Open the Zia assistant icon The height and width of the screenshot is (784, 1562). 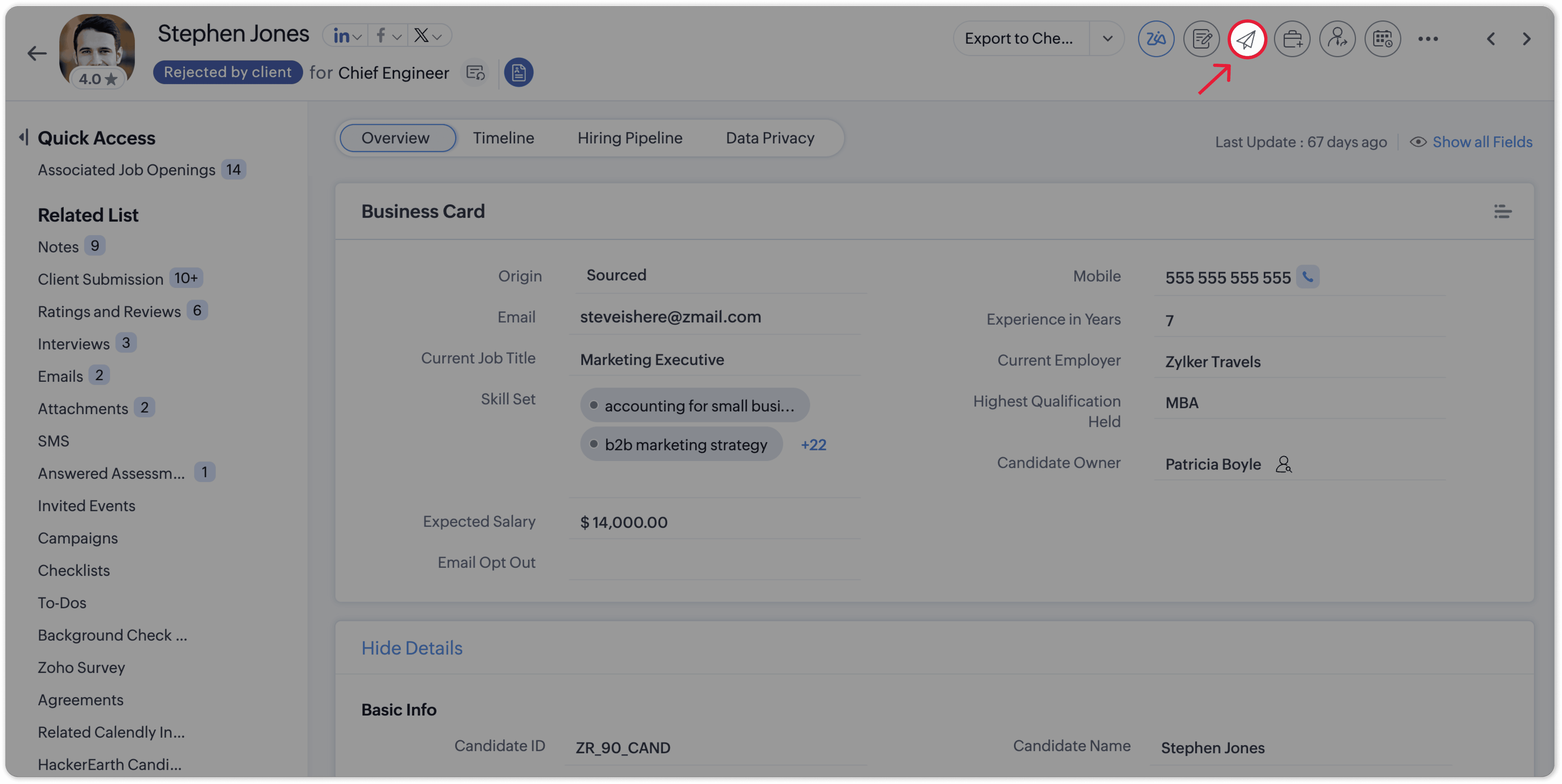pos(1156,39)
